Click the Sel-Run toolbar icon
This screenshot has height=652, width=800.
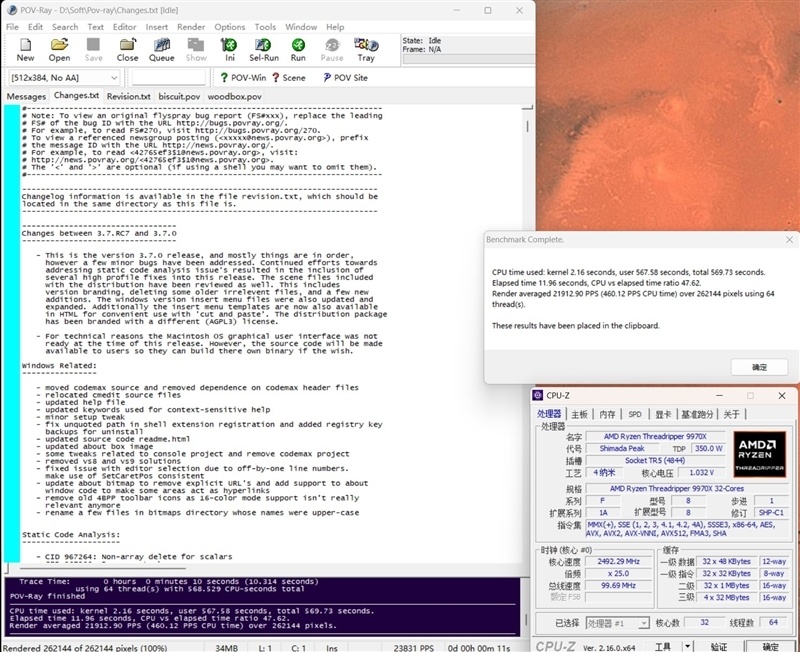(264, 49)
